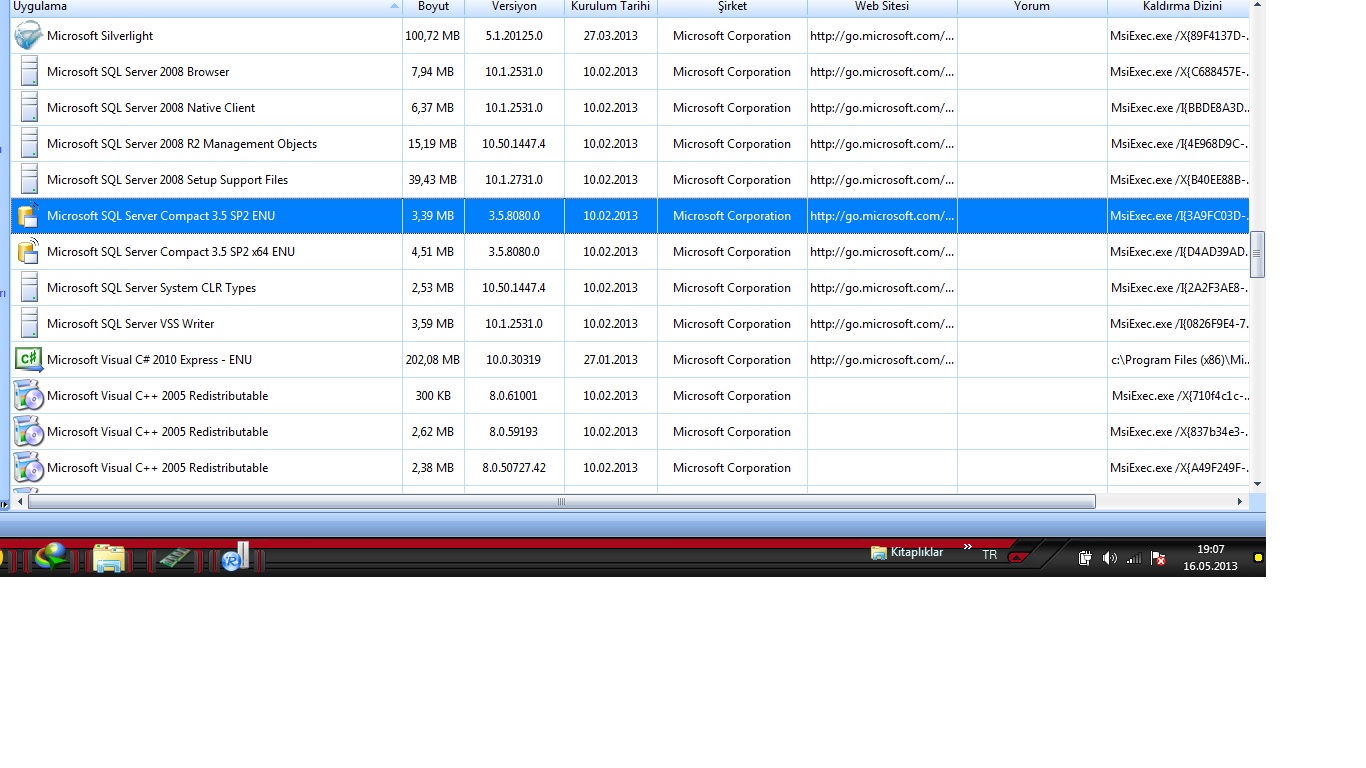
Task: Click the SQL Server 2008 Browser row icon
Action: click(x=29, y=72)
